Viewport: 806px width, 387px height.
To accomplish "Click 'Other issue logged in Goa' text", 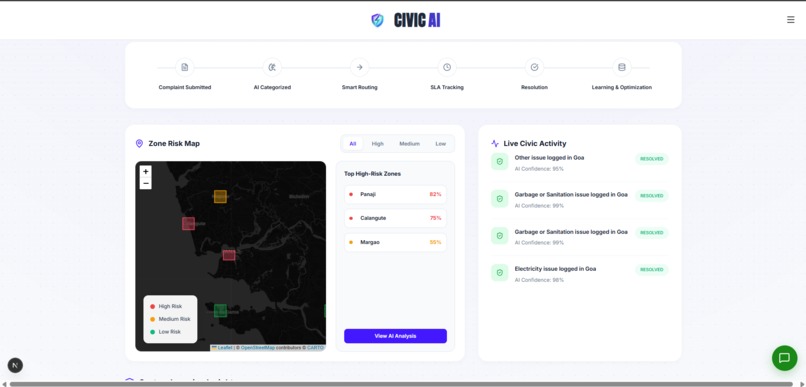I will coord(549,158).
